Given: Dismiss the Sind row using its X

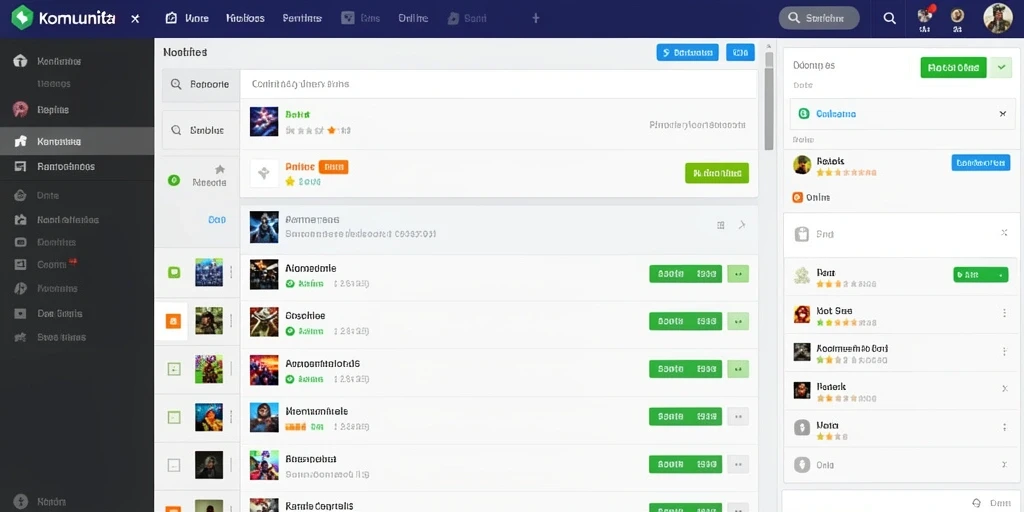Looking at the screenshot, I should click(x=1004, y=232).
